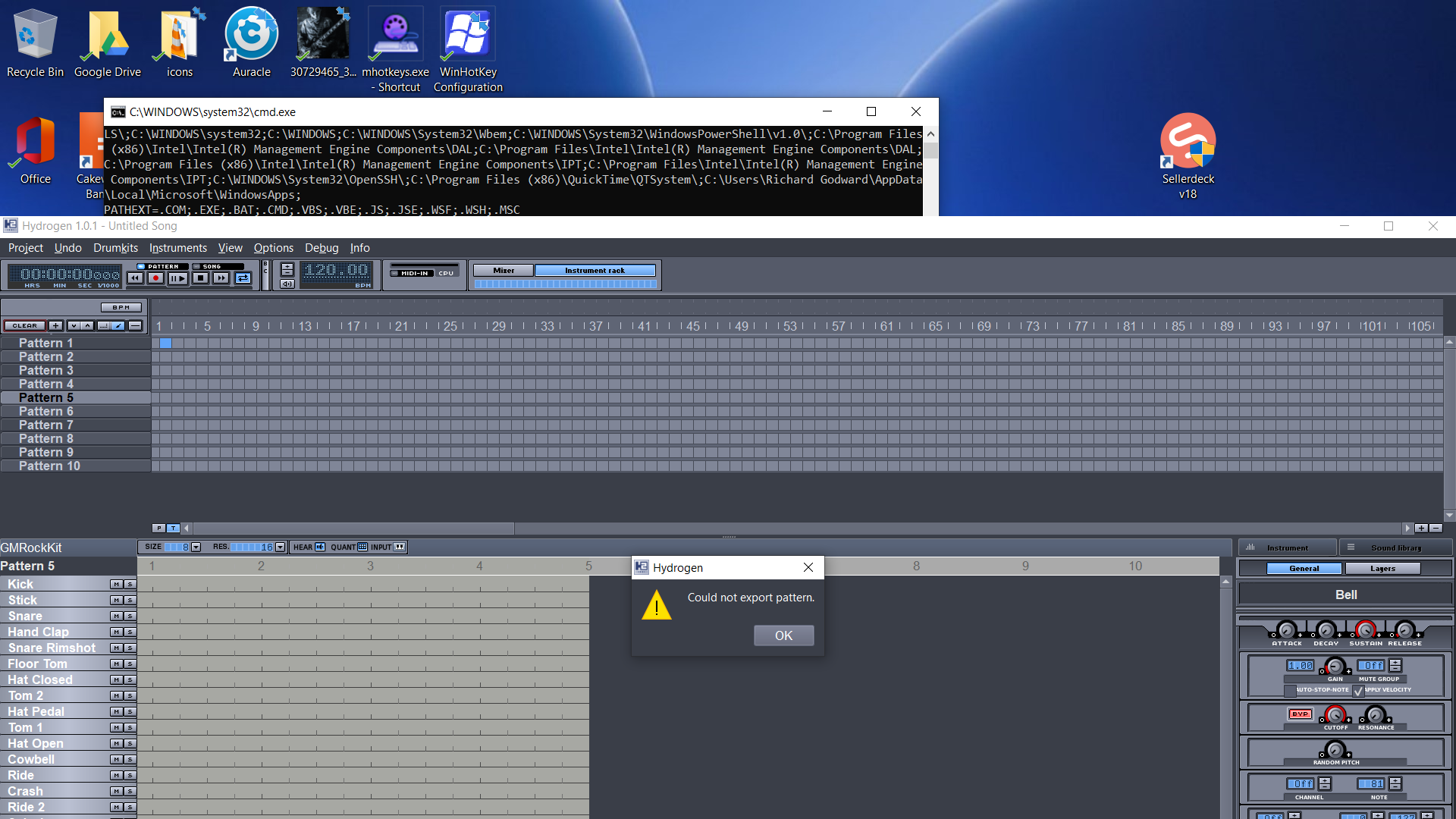This screenshot has width=1456, height=819.
Task: Enable the Auto-Stop-Note checkbox
Action: point(1290,690)
